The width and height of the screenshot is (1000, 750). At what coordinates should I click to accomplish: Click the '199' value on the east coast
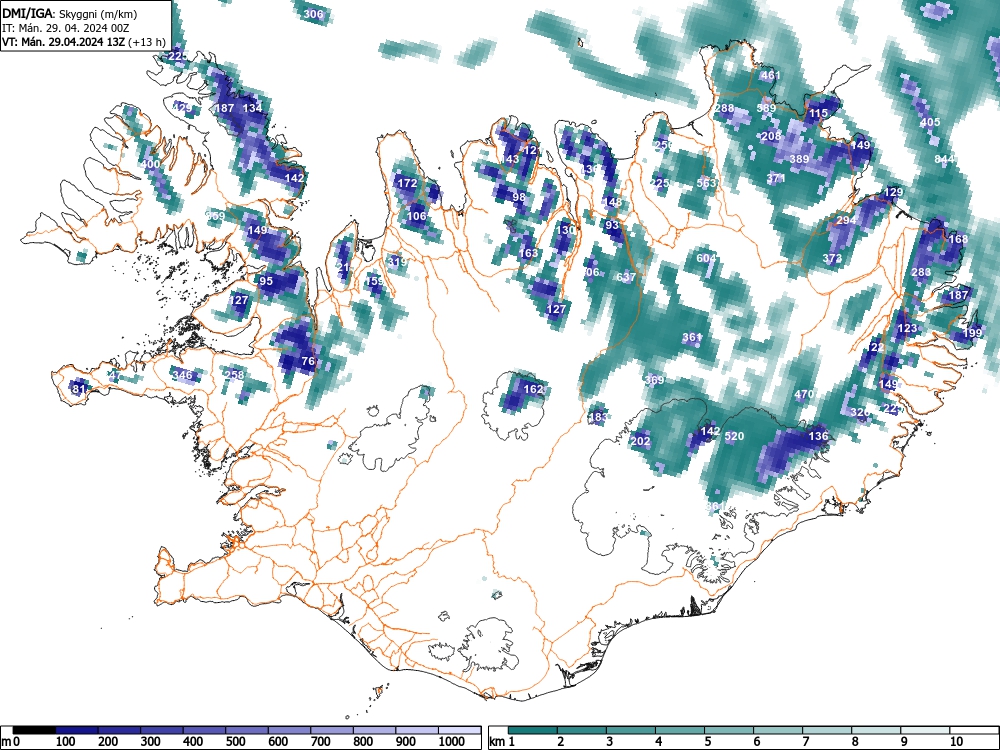[x=973, y=333]
